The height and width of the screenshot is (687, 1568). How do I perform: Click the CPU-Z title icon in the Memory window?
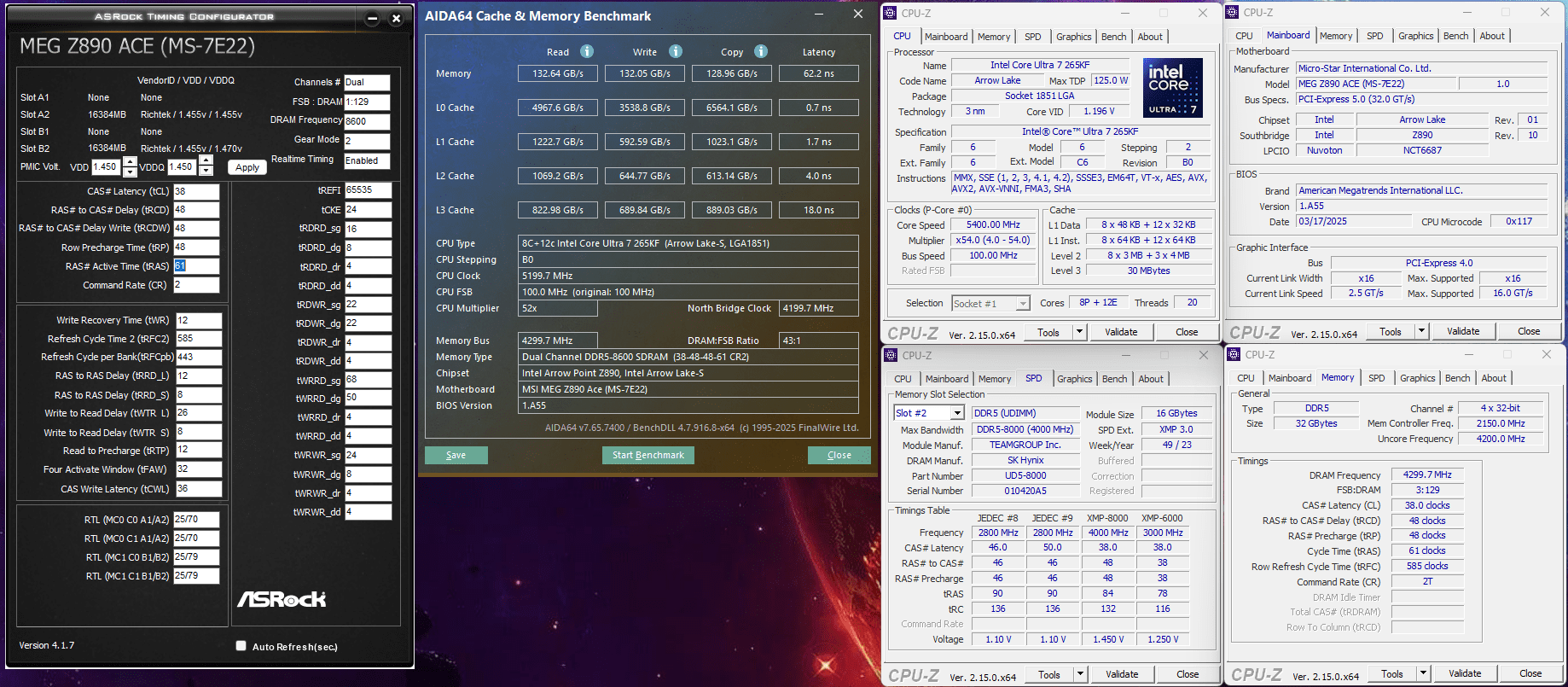1234,354
